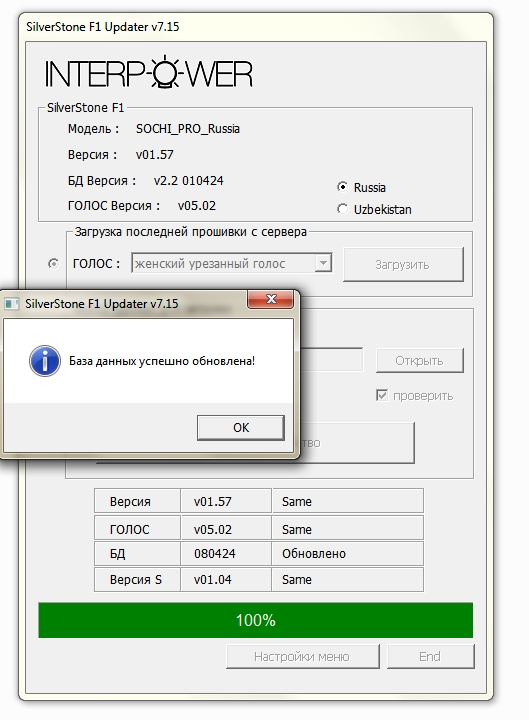Click OK in the success dialog
This screenshot has width=529, height=720.
pyautogui.click(x=241, y=428)
